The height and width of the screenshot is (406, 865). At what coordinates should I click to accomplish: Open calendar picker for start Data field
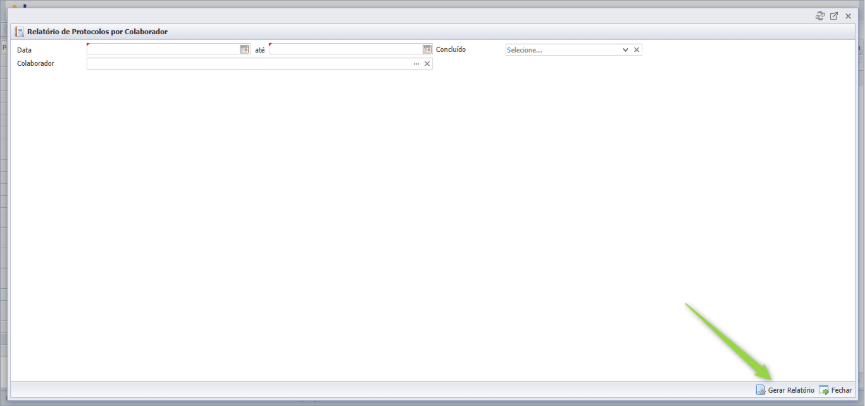point(244,49)
